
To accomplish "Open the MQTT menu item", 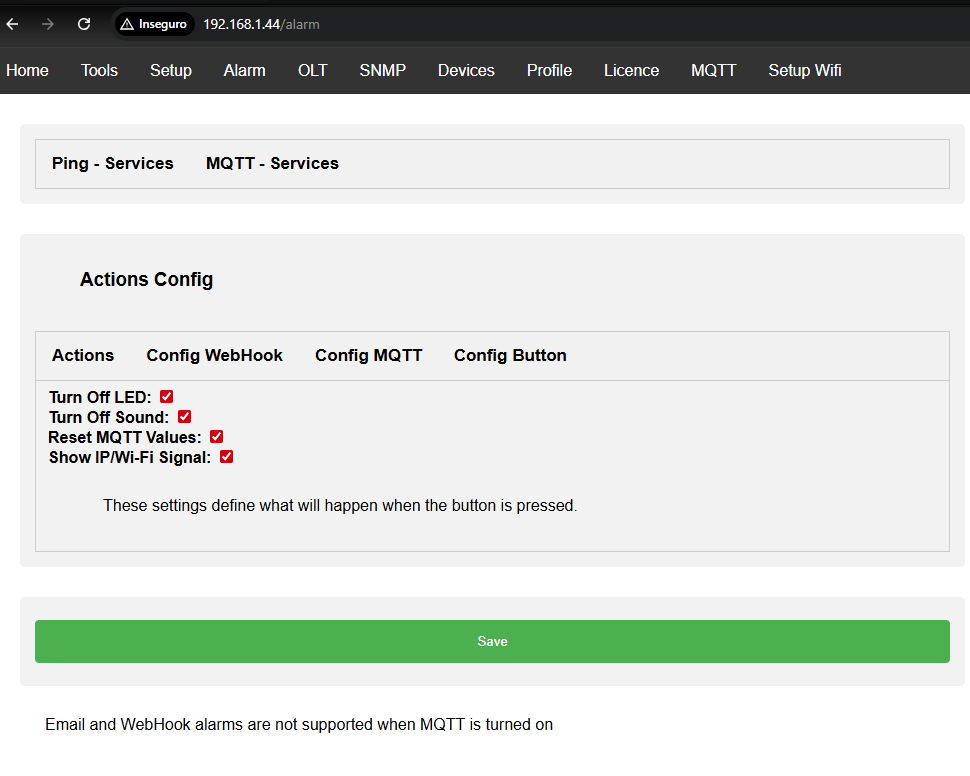I will (x=713, y=71).
